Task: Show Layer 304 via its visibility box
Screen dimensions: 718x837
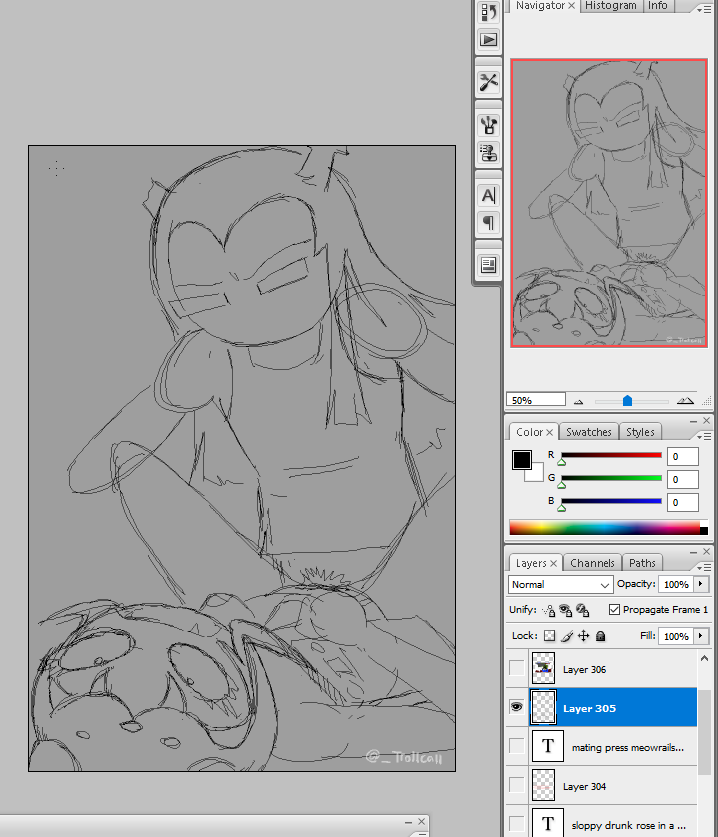Action: click(x=517, y=785)
